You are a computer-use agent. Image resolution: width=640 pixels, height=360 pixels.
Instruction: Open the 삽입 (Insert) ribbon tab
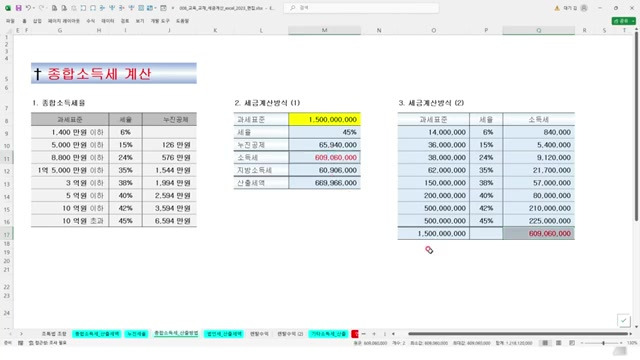[x=37, y=21]
